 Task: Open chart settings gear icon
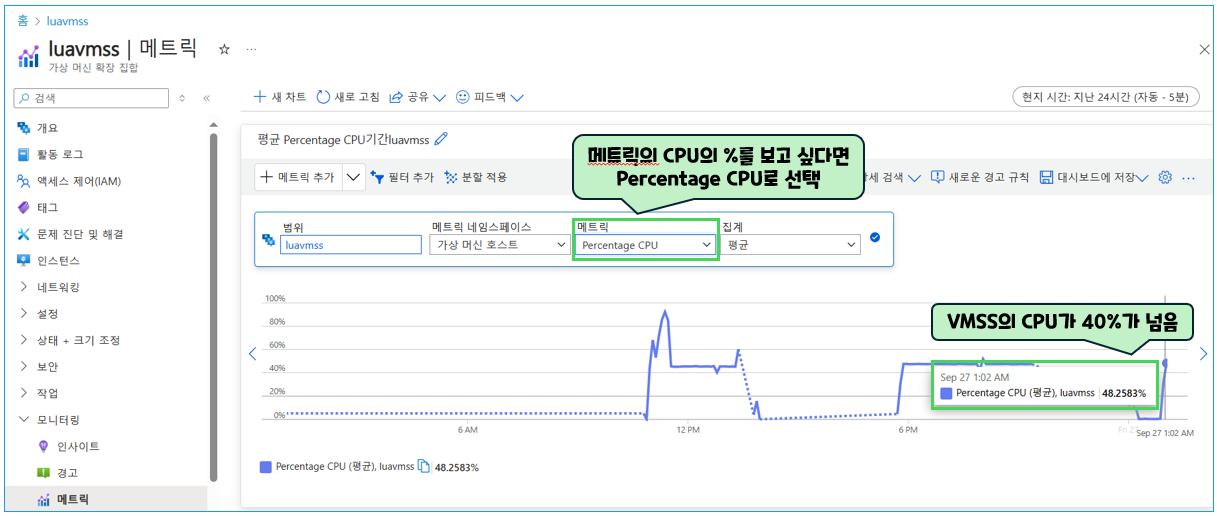coord(1165,177)
